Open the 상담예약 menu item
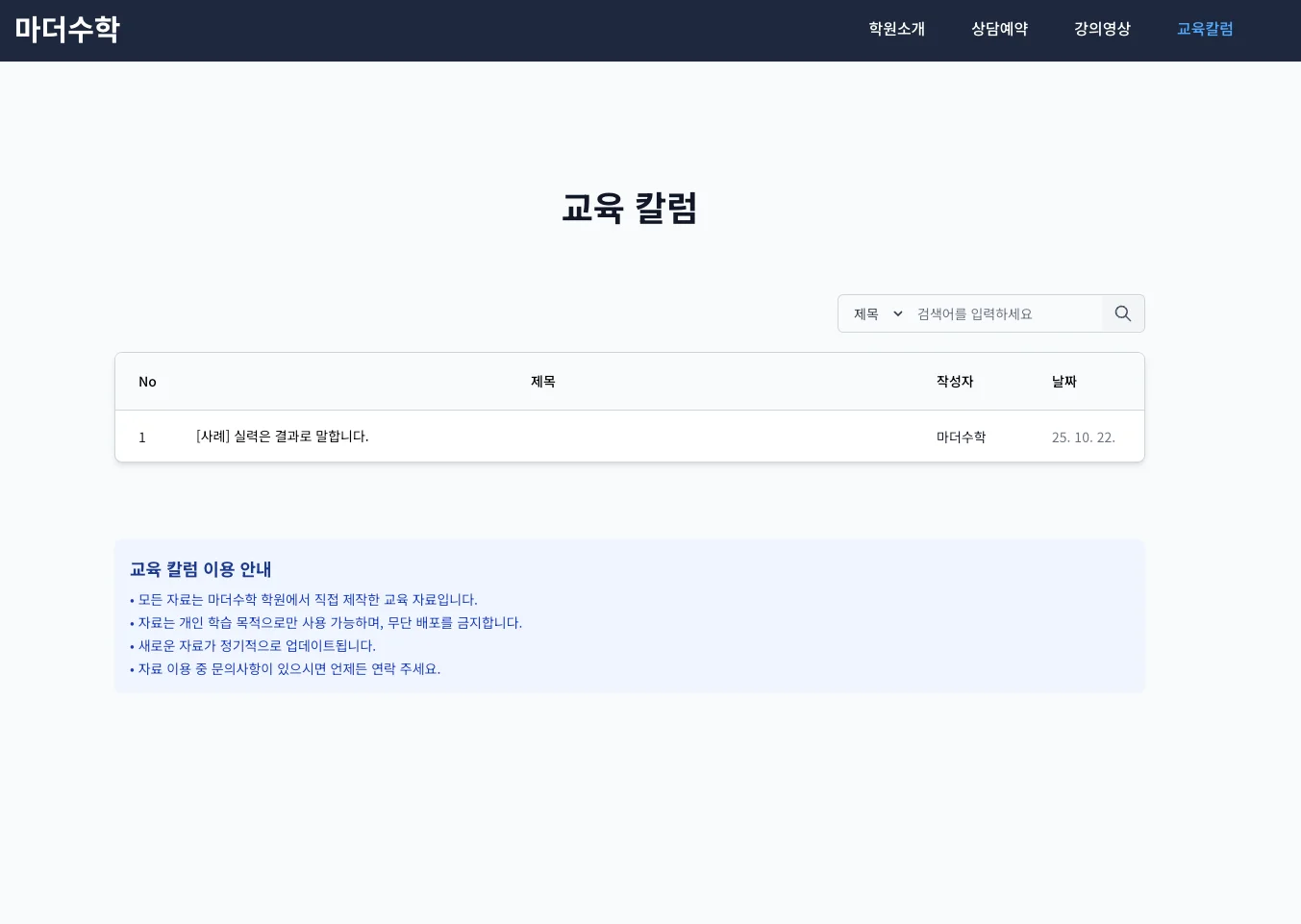 click(x=998, y=29)
